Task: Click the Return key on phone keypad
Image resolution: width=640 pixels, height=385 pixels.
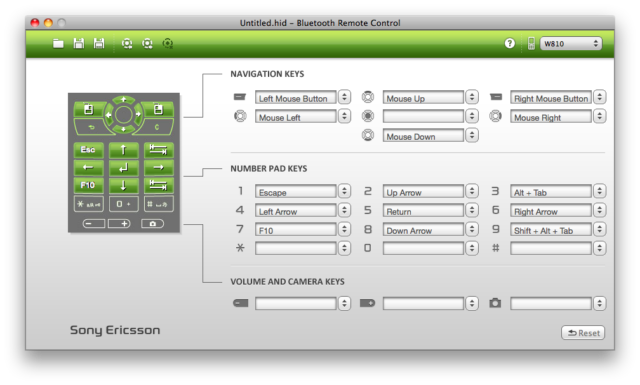Action: click(x=124, y=168)
